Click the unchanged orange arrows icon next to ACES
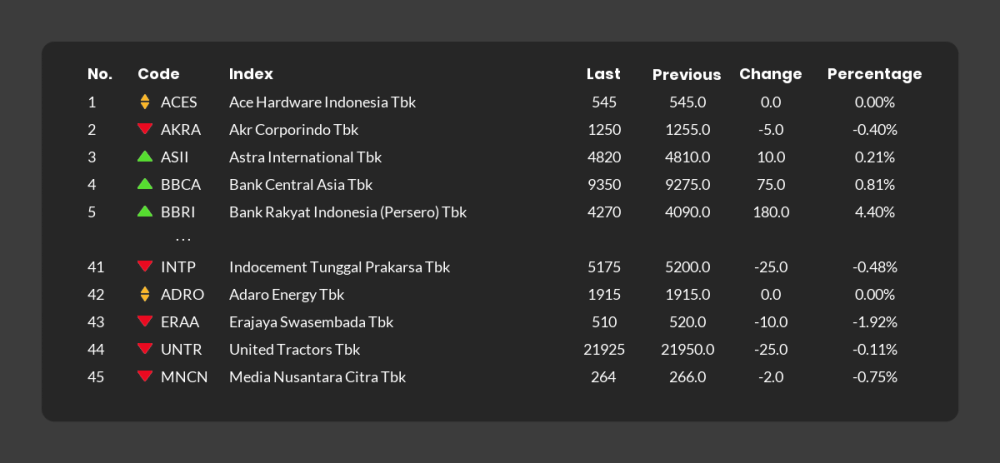The height and width of the screenshot is (463, 1000). pos(145,102)
